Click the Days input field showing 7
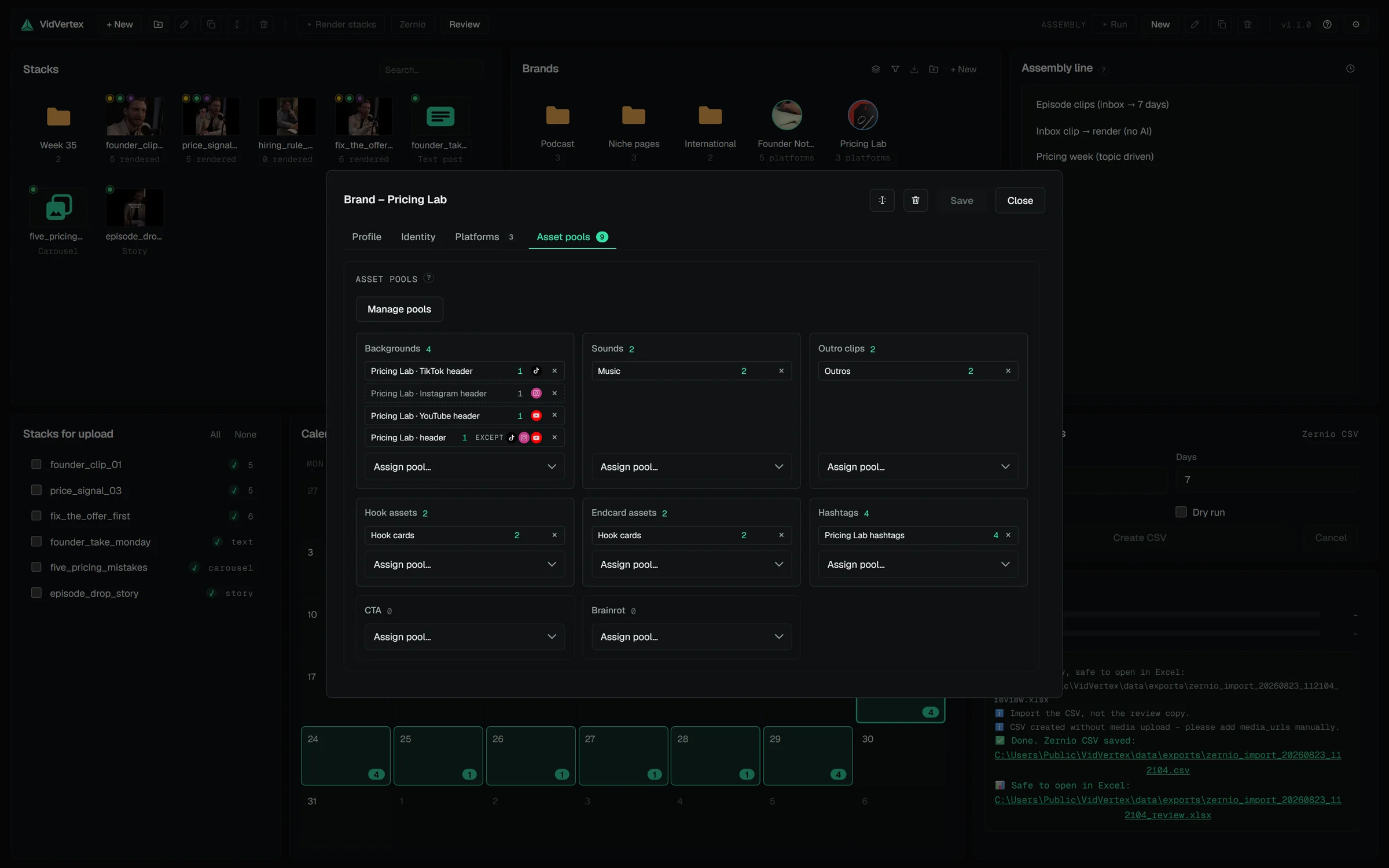This screenshot has width=1389, height=868. click(1267, 480)
